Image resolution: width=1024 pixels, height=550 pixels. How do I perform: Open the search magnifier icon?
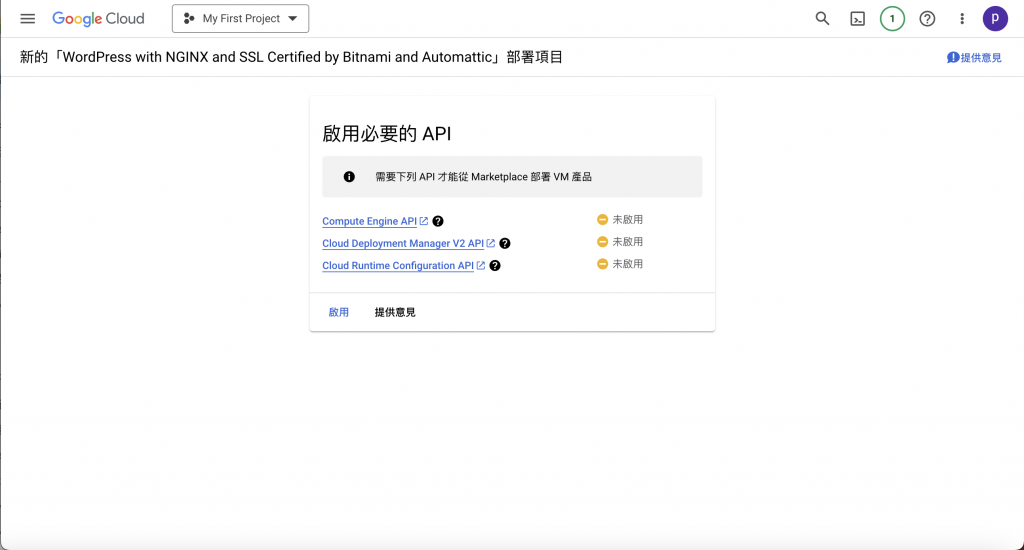tap(822, 19)
